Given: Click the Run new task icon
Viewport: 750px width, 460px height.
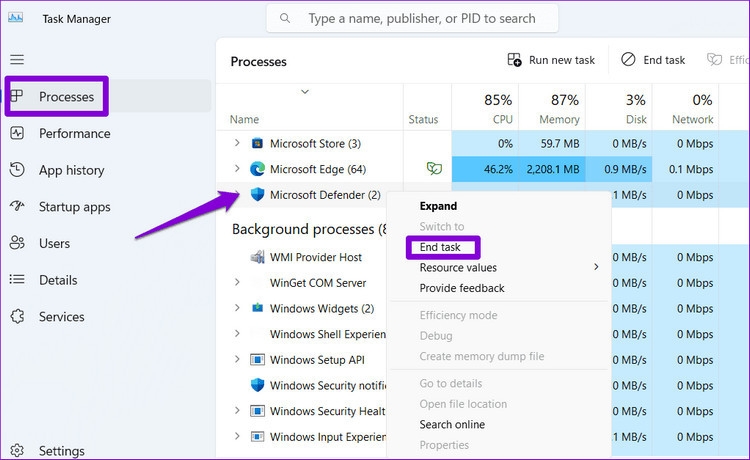Looking at the screenshot, I should pos(514,60).
